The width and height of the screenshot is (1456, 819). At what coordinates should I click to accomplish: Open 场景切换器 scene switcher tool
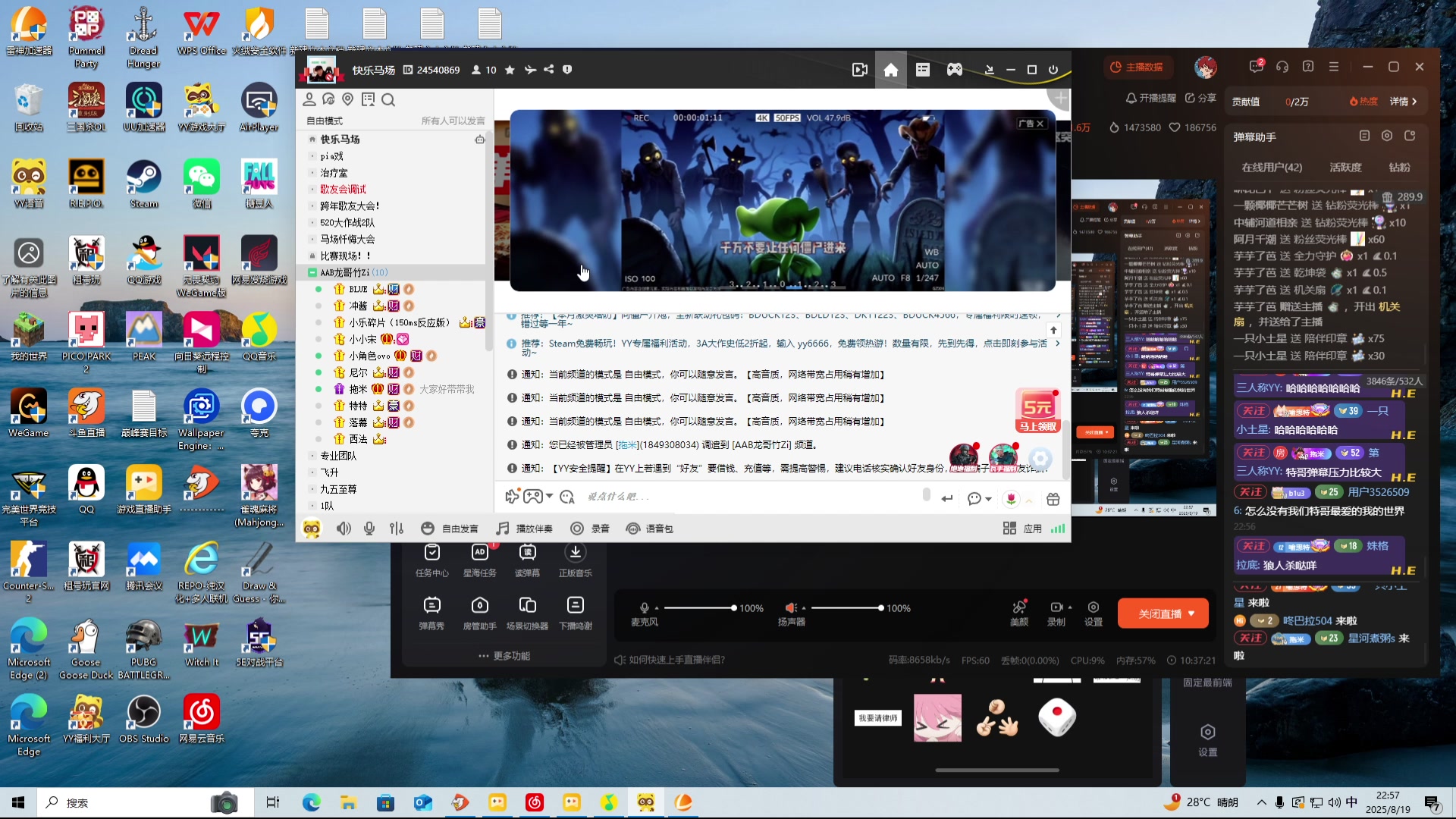(x=527, y=613)
